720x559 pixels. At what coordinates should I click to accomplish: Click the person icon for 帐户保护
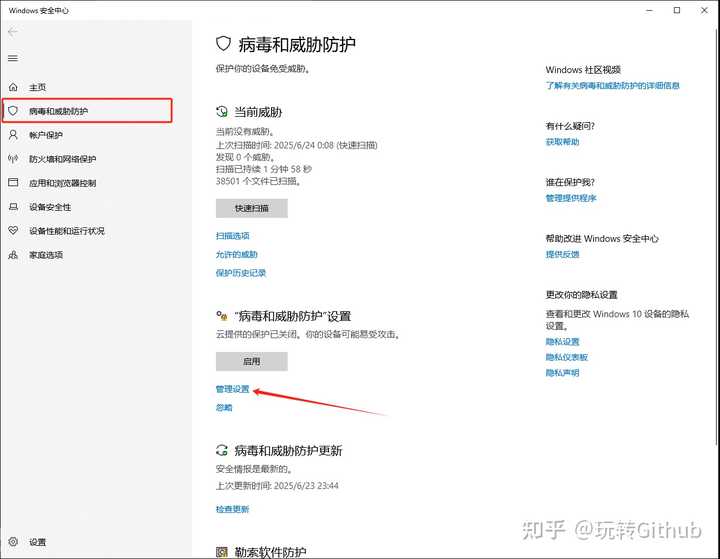13,135
